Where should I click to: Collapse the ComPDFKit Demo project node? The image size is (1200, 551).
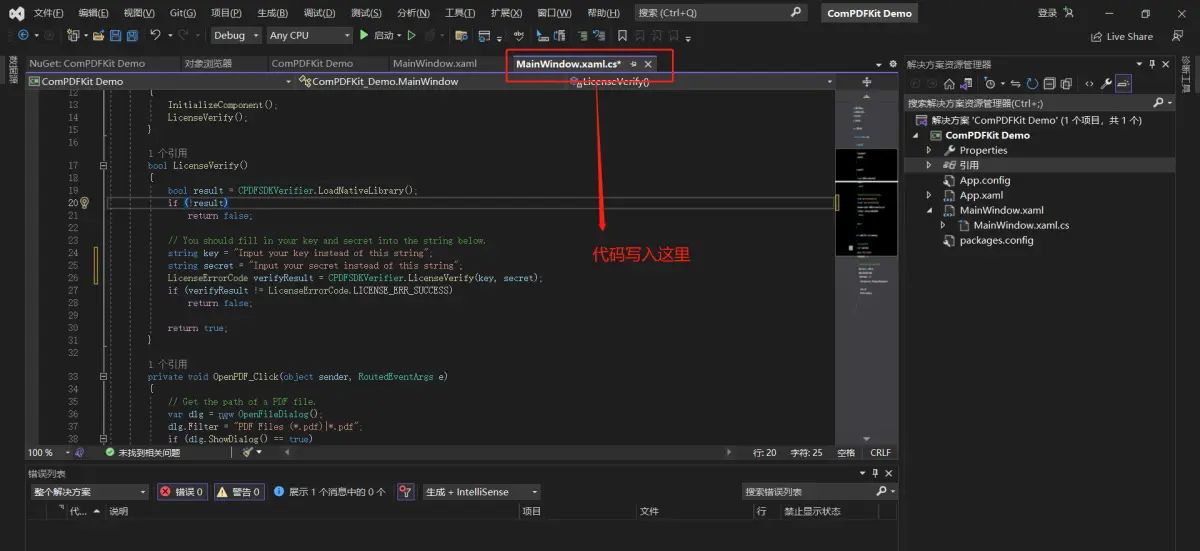pos(916,135)
